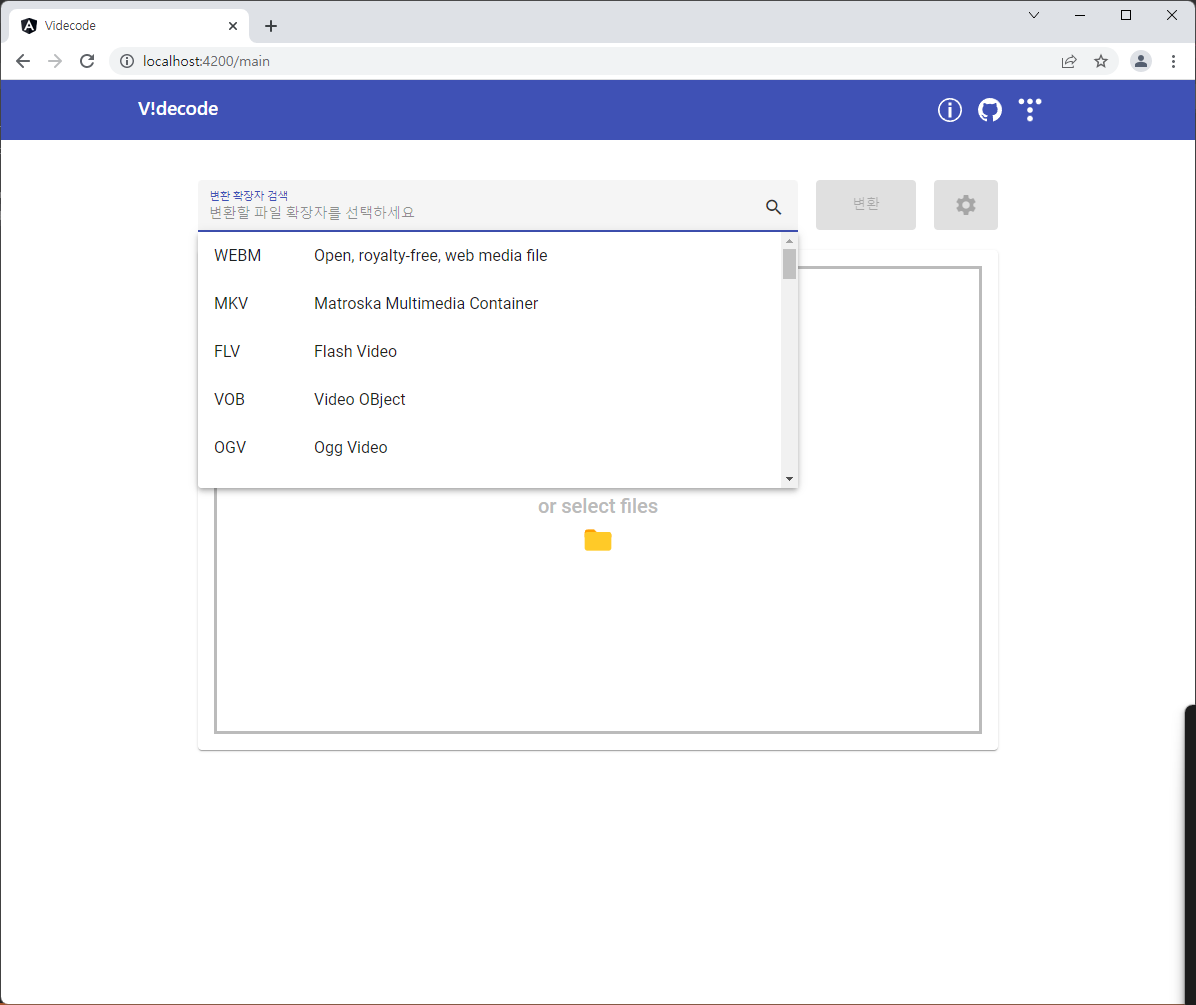Open Chrome three-dot menu
Screen dimensions: 1196x1005
click(1173, 61)
